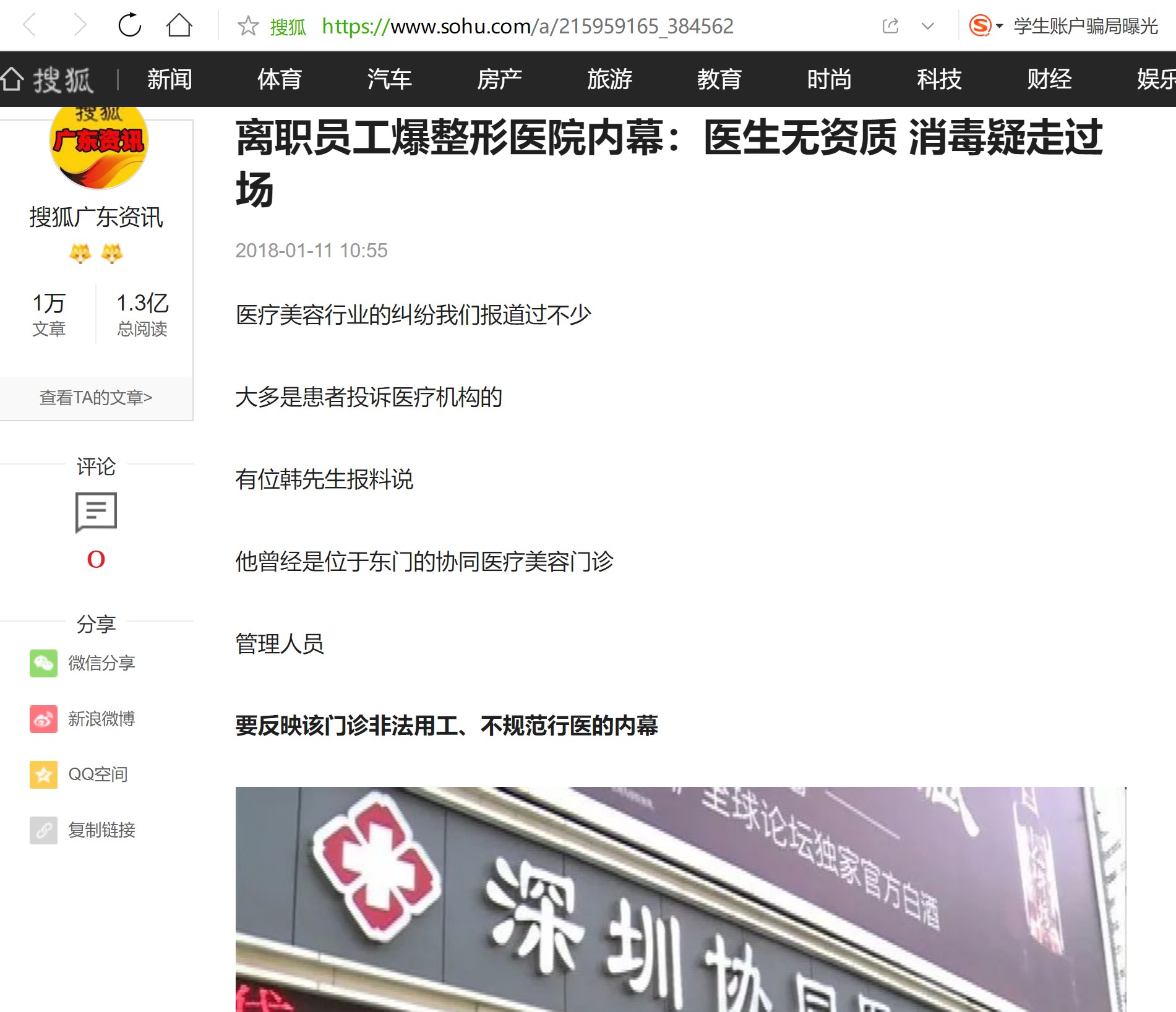Click the comment bubble icon
1176x1012 pixels.
point(96,512)
